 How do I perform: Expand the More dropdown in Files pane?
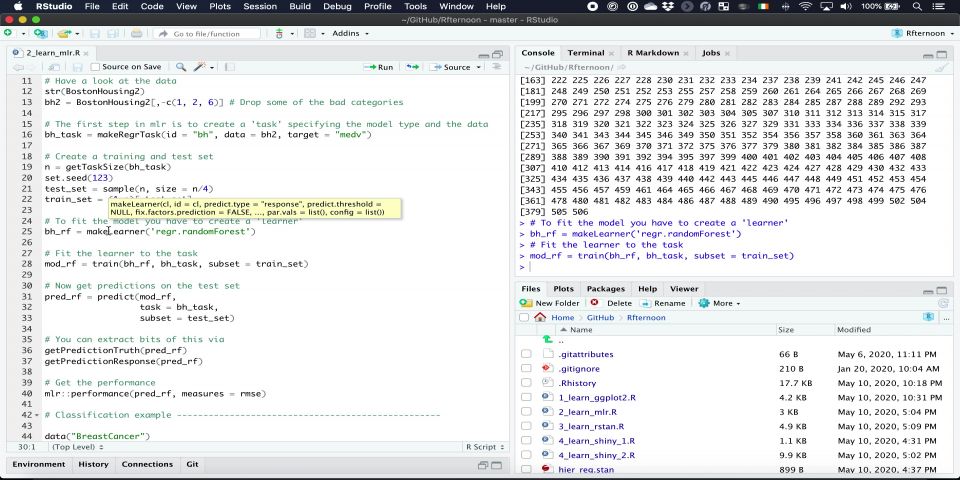click(x=719, y=303)
